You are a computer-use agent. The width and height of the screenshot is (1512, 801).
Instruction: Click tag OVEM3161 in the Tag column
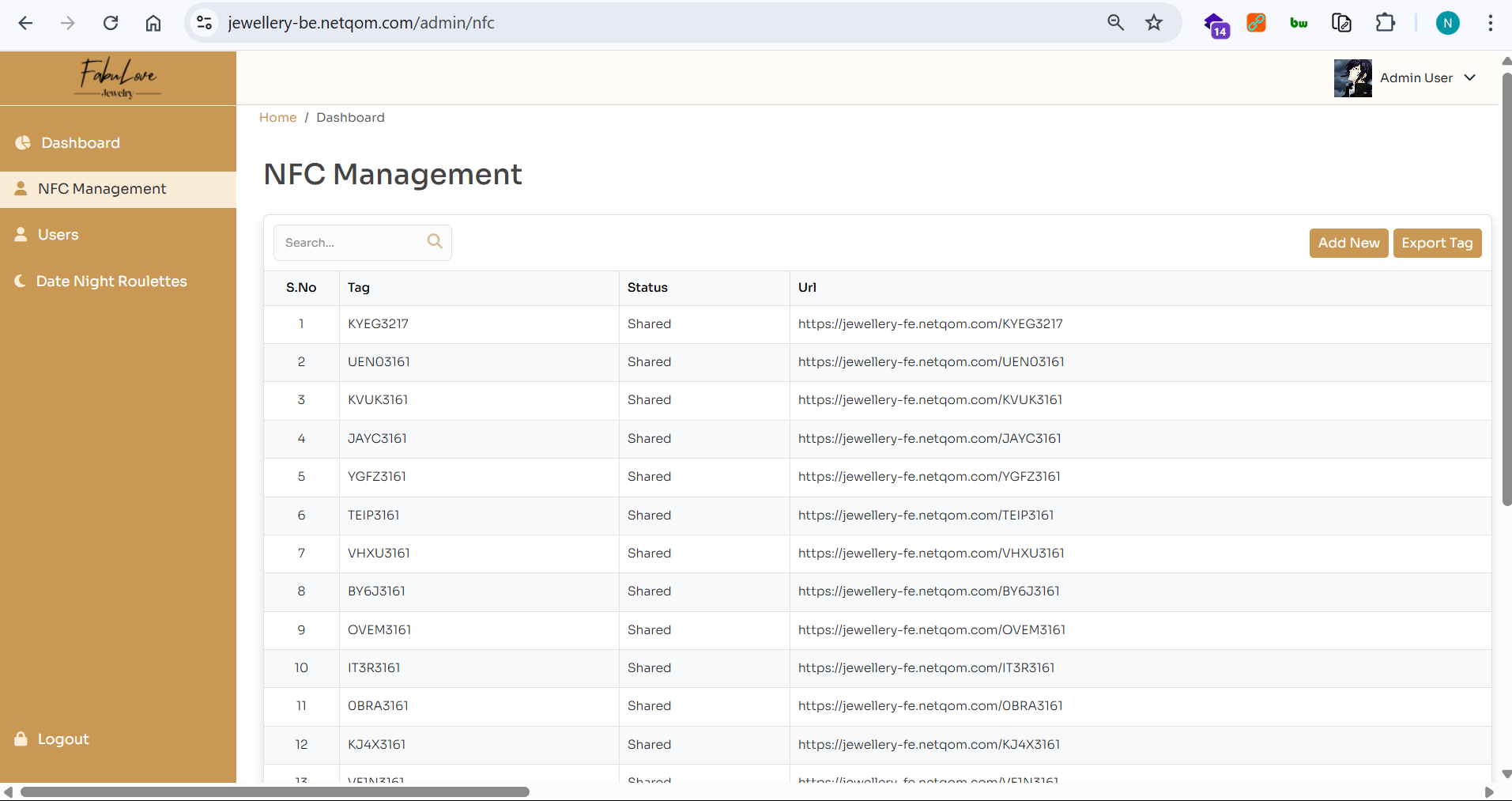[379, 629]
